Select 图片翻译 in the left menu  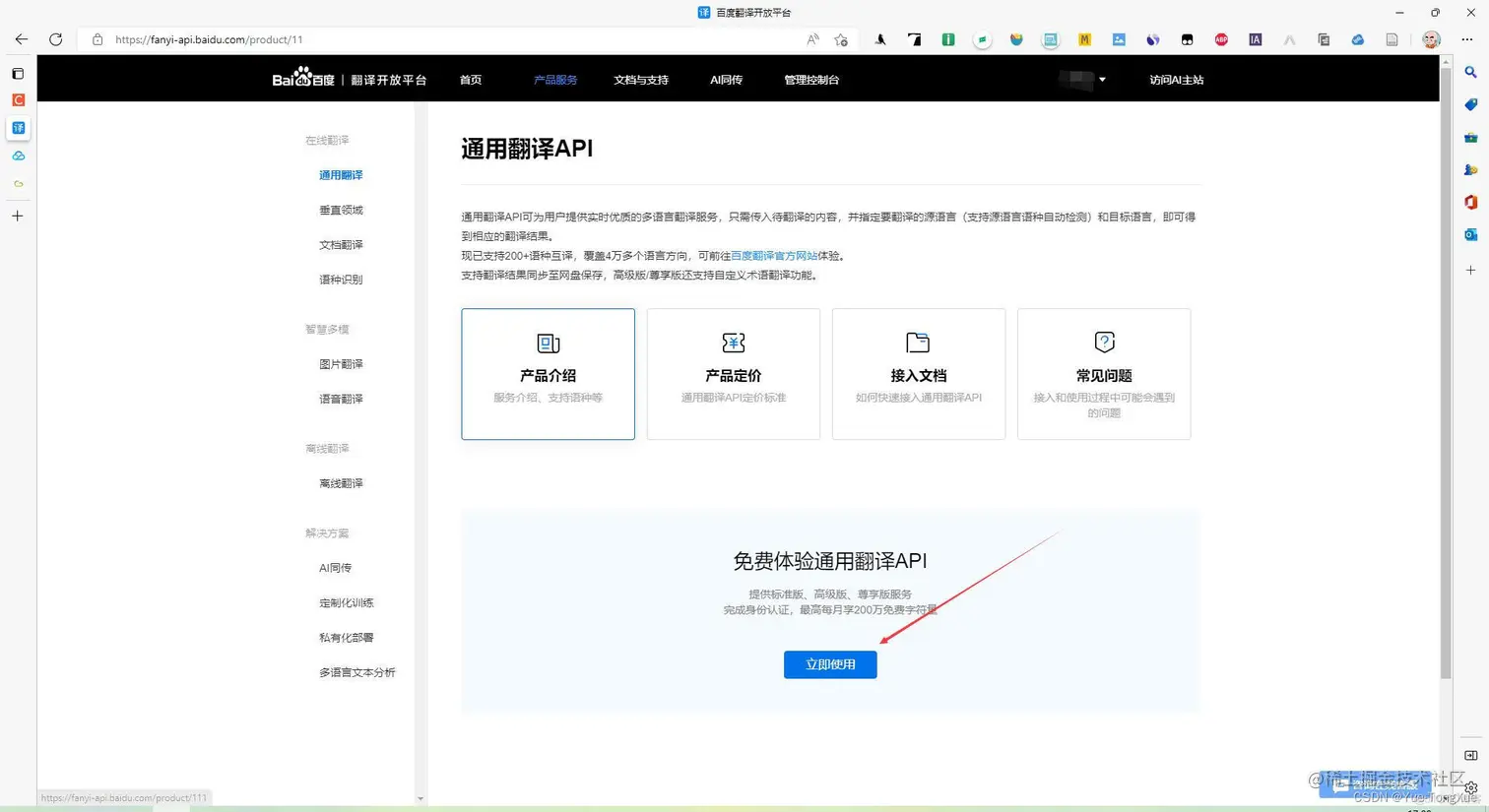click(341, 363)
